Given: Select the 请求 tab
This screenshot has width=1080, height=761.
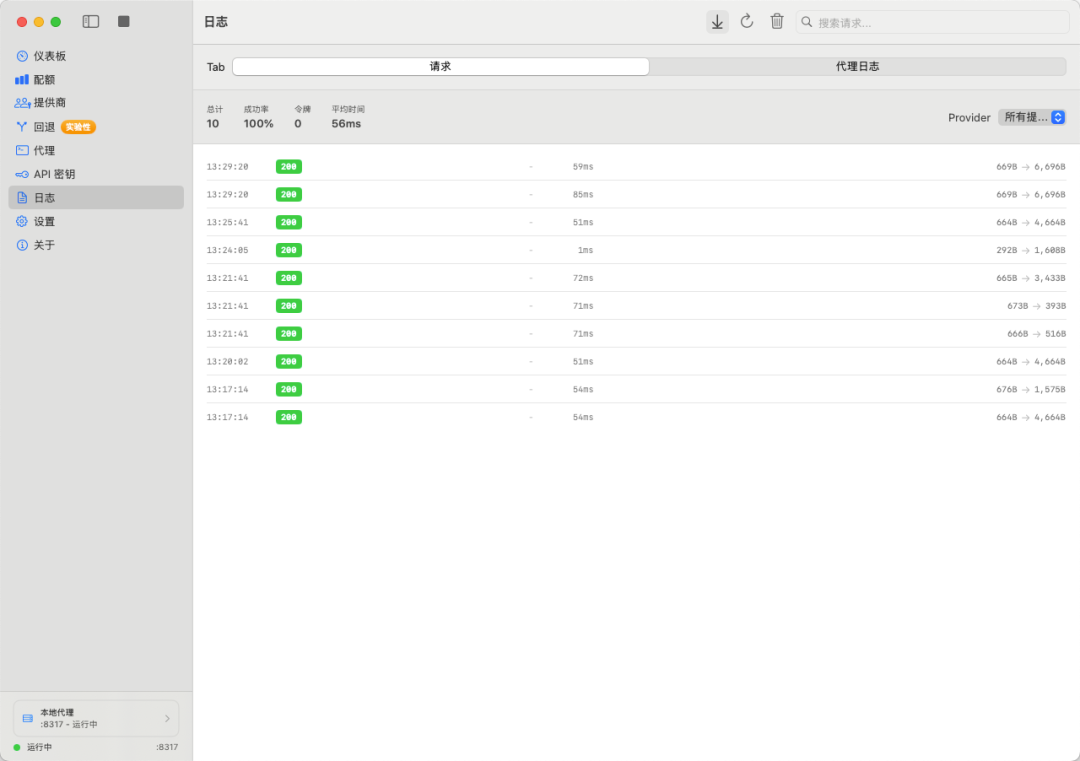Looking at the screenshot, I should tap(441, 67).
